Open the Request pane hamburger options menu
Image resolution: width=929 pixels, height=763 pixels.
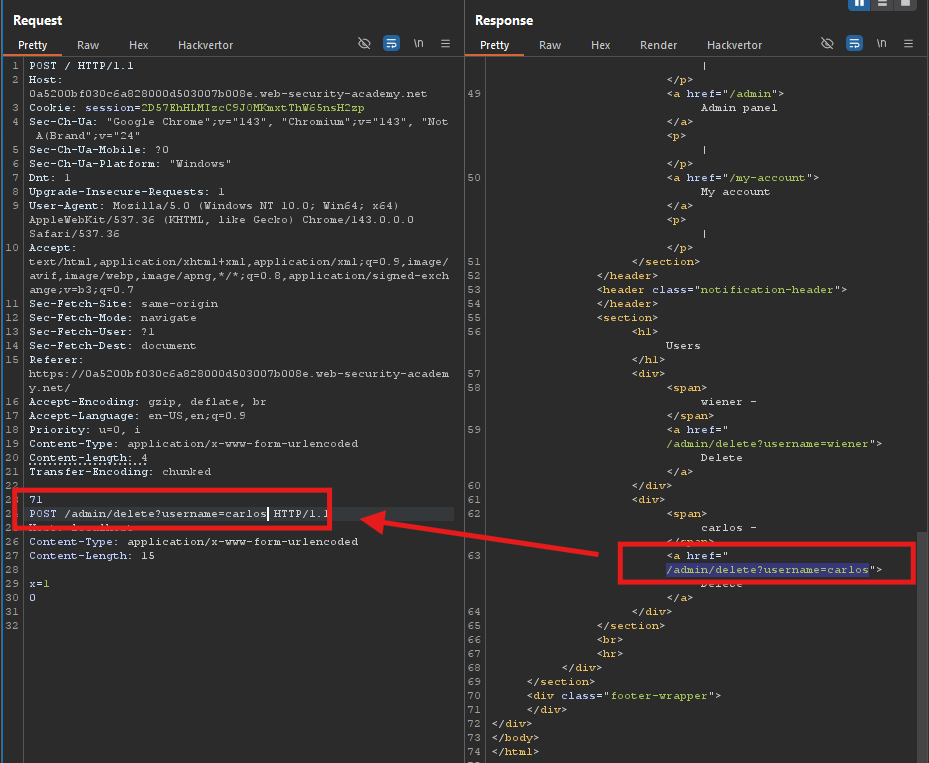[x=446, y=43]
